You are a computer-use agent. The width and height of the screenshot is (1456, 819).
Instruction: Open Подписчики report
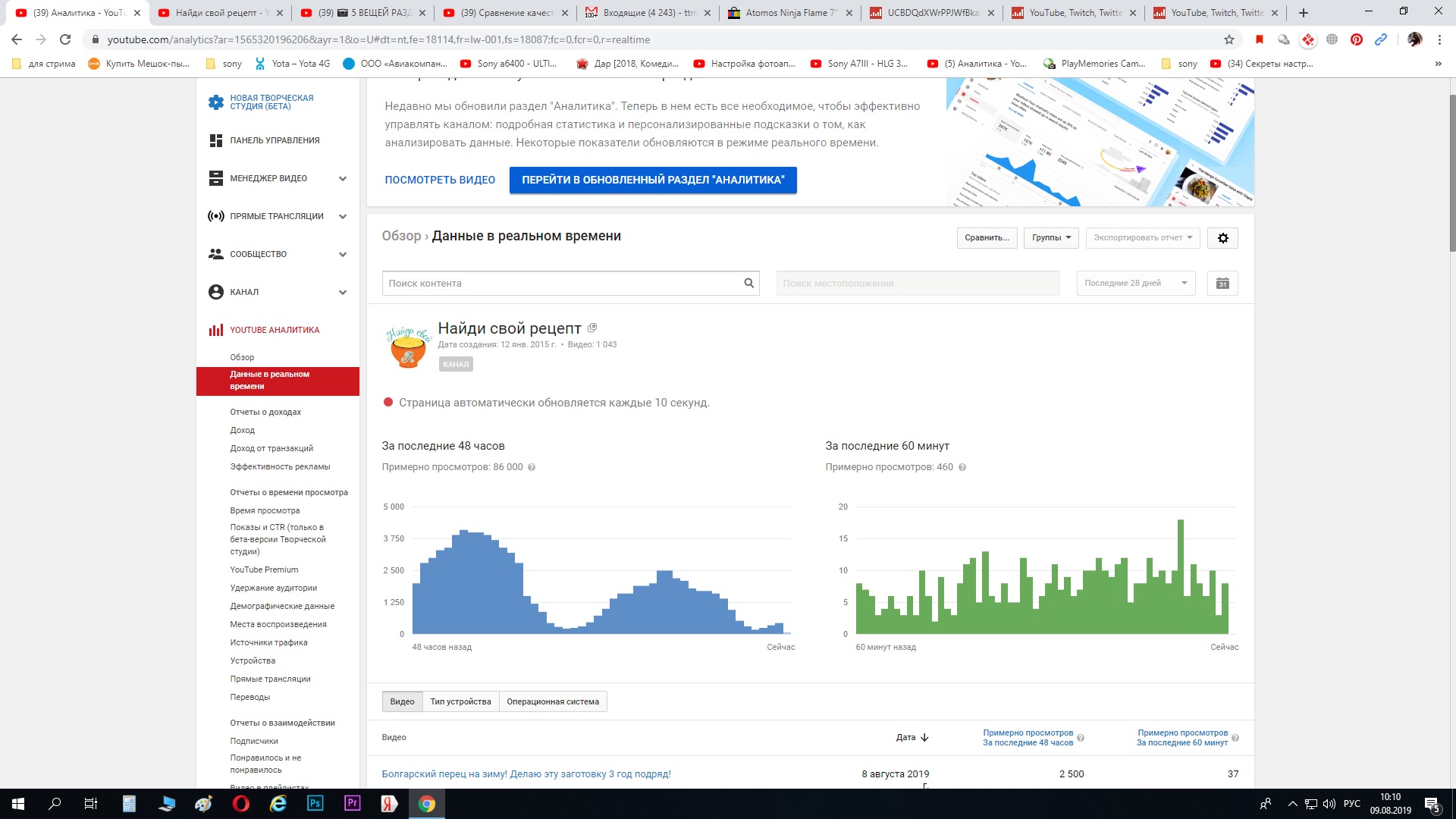(x=254, y=741)
